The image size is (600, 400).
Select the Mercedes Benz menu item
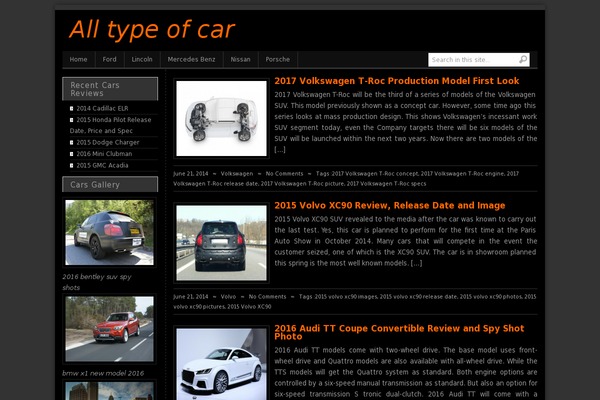pos(191,59)
